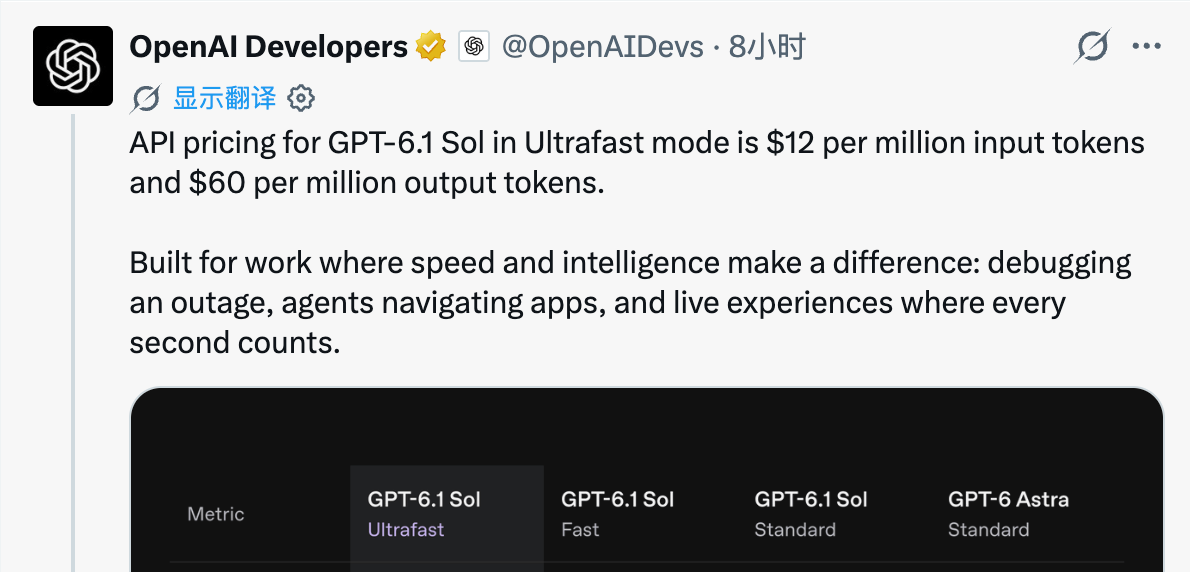The image size is (1190, 572).
Task: Click the API pricing paragraph text
Action: click(x=637, y=163)
